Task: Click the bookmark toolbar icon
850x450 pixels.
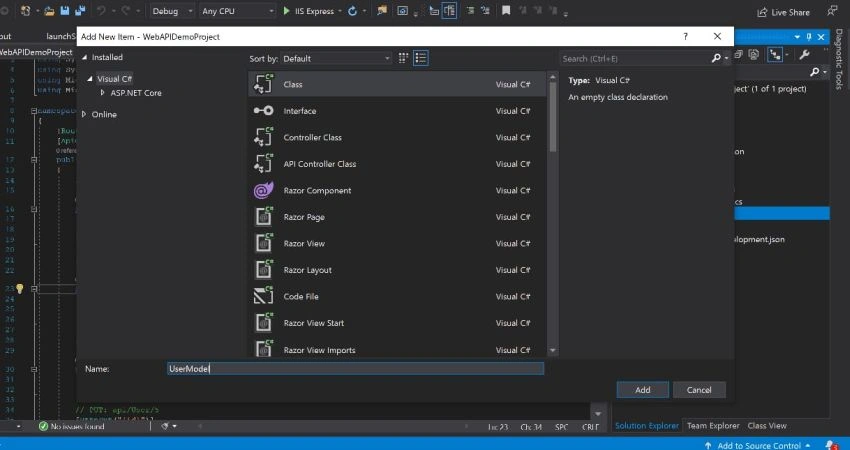Action: [506, 11]
